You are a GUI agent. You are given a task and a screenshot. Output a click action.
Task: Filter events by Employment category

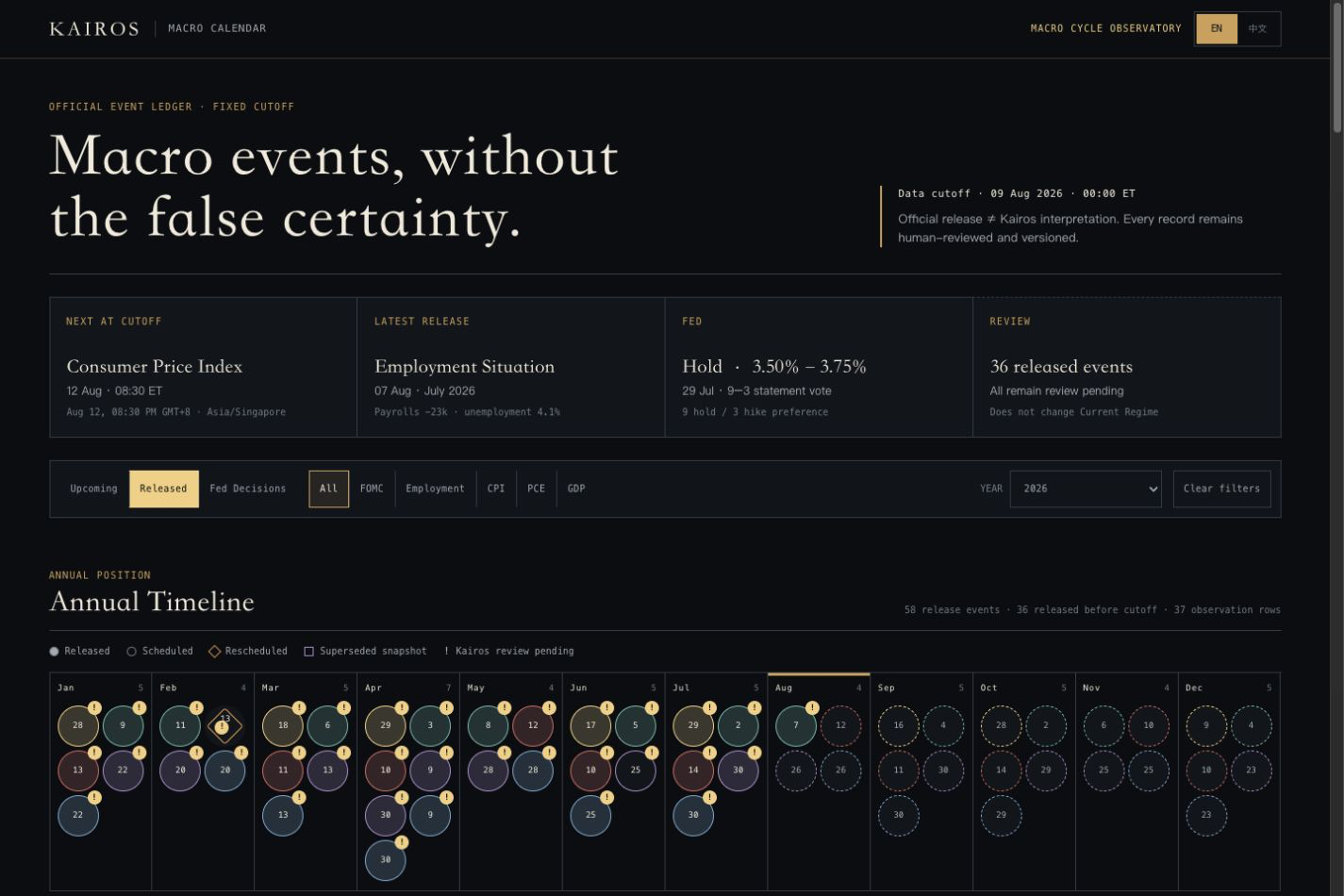[435, 489]
